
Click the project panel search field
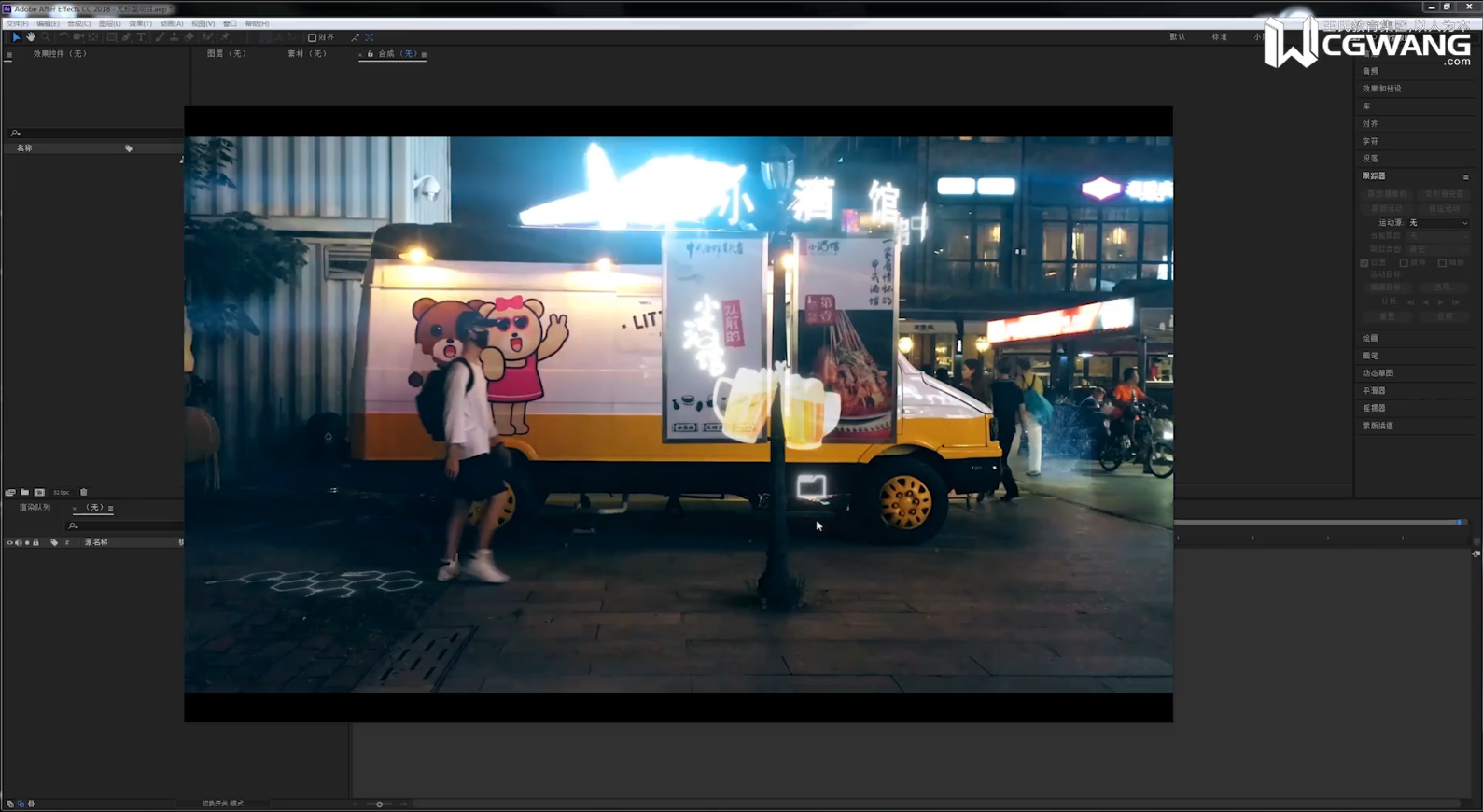pos(96,133)
